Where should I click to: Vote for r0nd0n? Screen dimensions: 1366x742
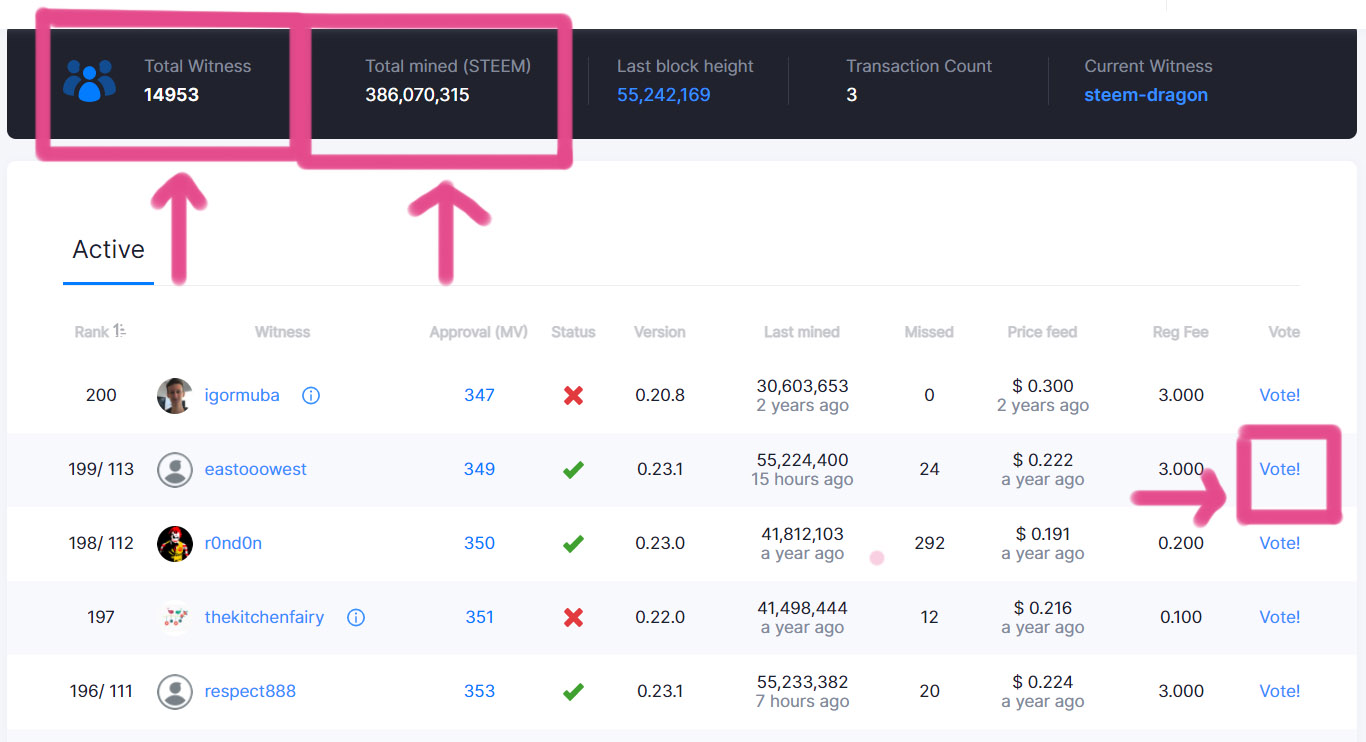click(1280, 544)
